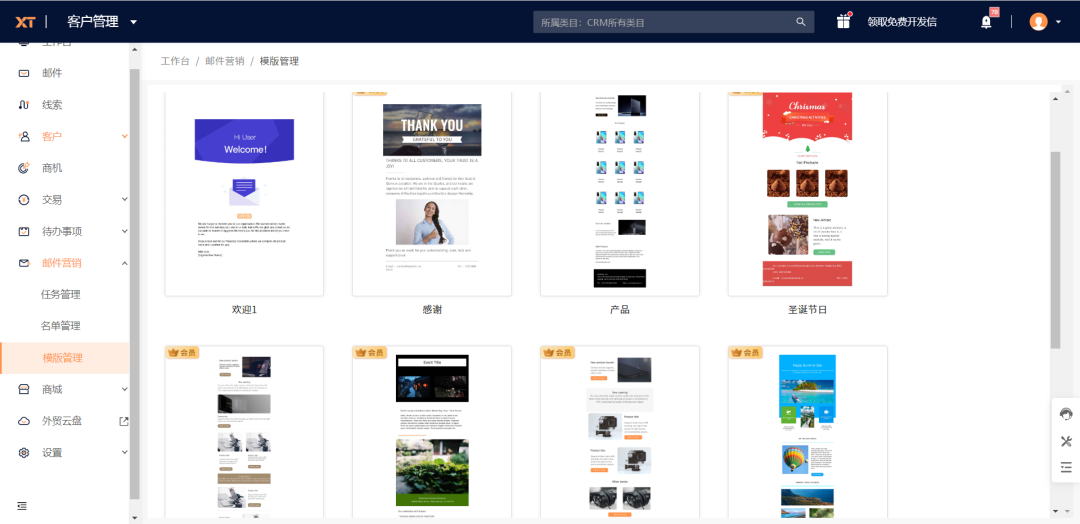Click the 客户 person icon
This screenshot has width=1080, height=524.
coord(24,136)
